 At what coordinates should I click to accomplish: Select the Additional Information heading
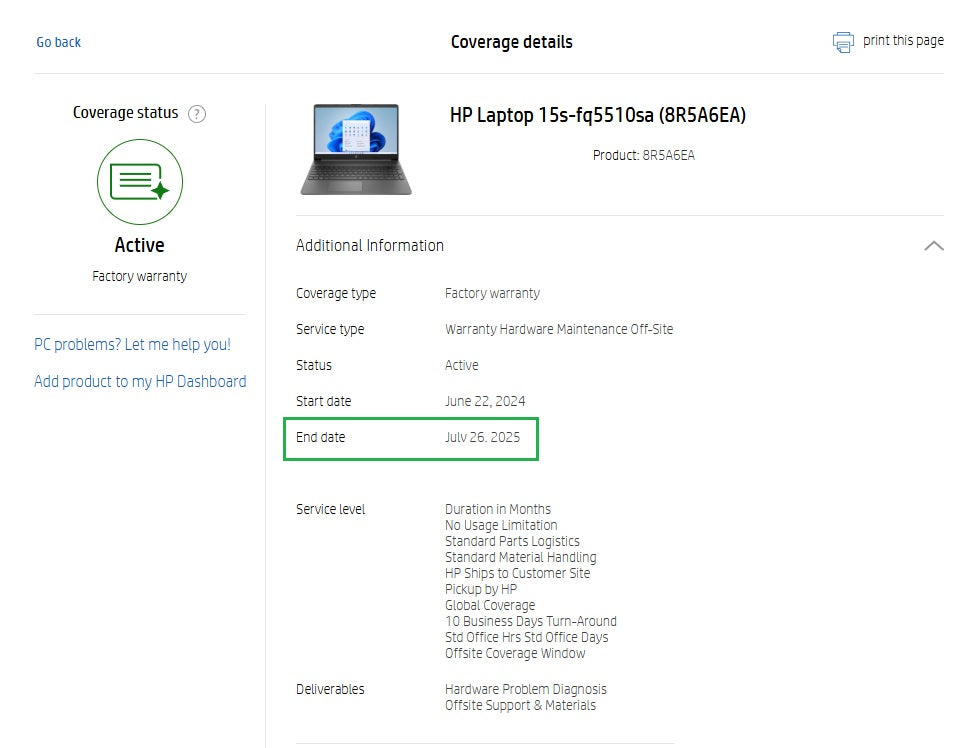370,245
